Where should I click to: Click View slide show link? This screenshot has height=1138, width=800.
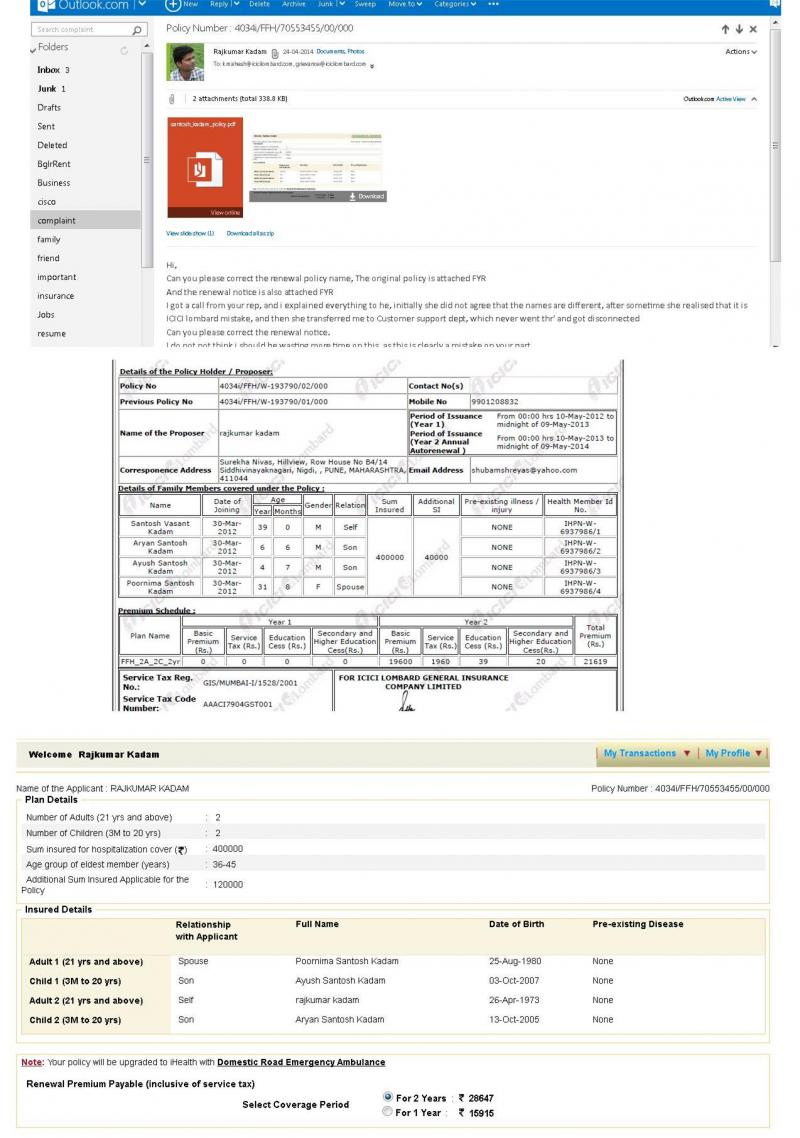[x=190, y=234]
